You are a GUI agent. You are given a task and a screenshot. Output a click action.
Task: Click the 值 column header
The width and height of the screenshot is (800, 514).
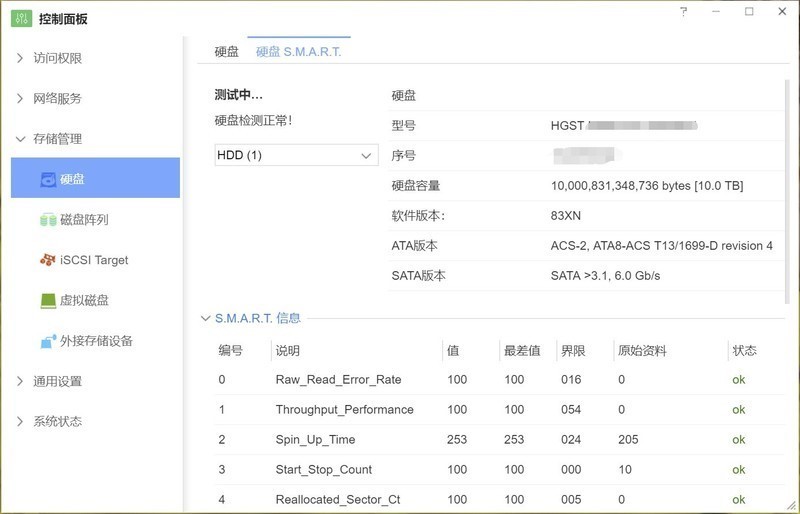point(453,351)
